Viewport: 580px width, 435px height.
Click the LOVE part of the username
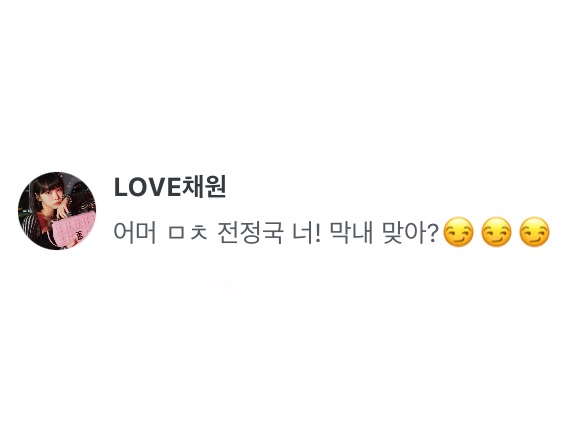pos(147,188)
